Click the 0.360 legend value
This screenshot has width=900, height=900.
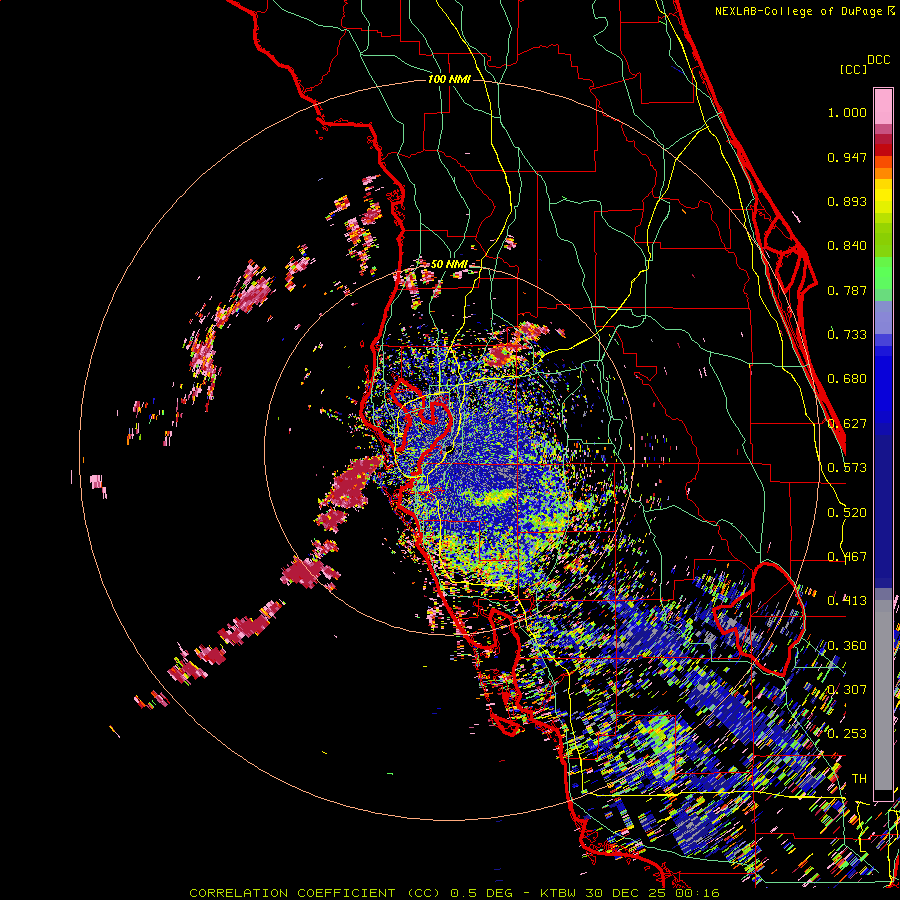(x=847, y=646)
